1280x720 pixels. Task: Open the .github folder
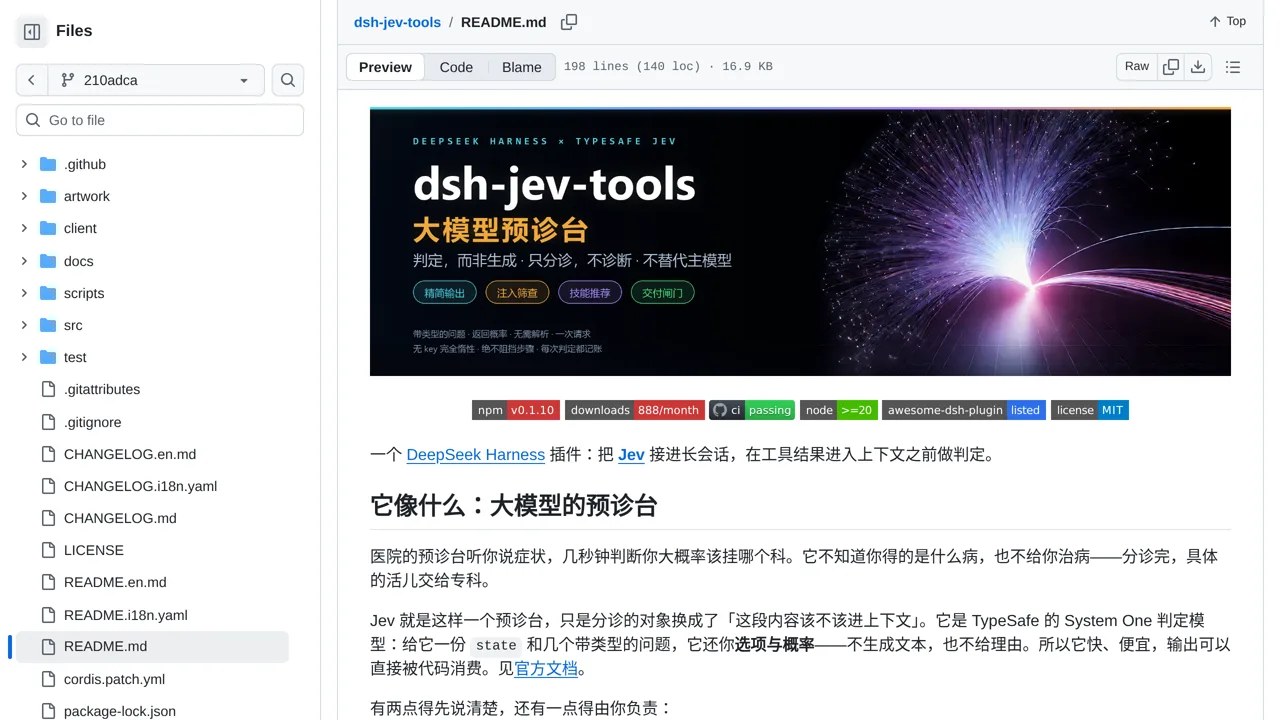point(85,164)
